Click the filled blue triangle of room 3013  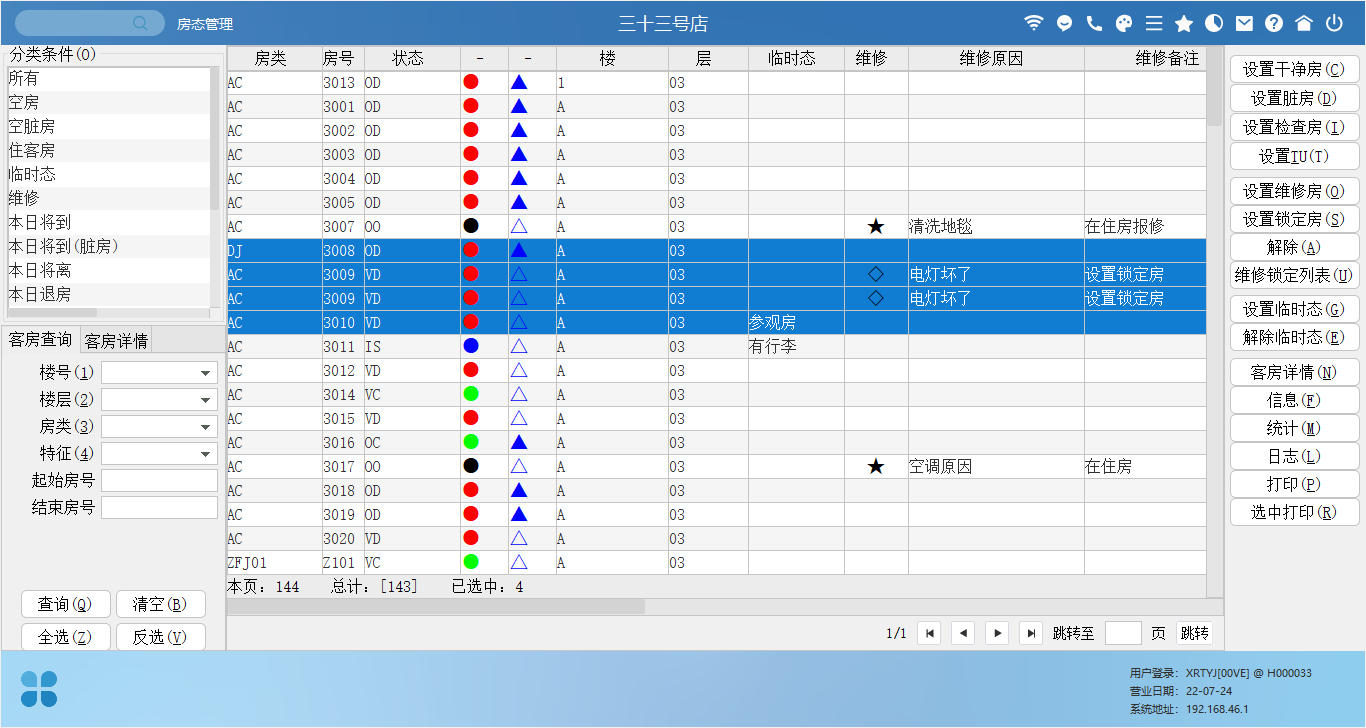coord(519,82)
